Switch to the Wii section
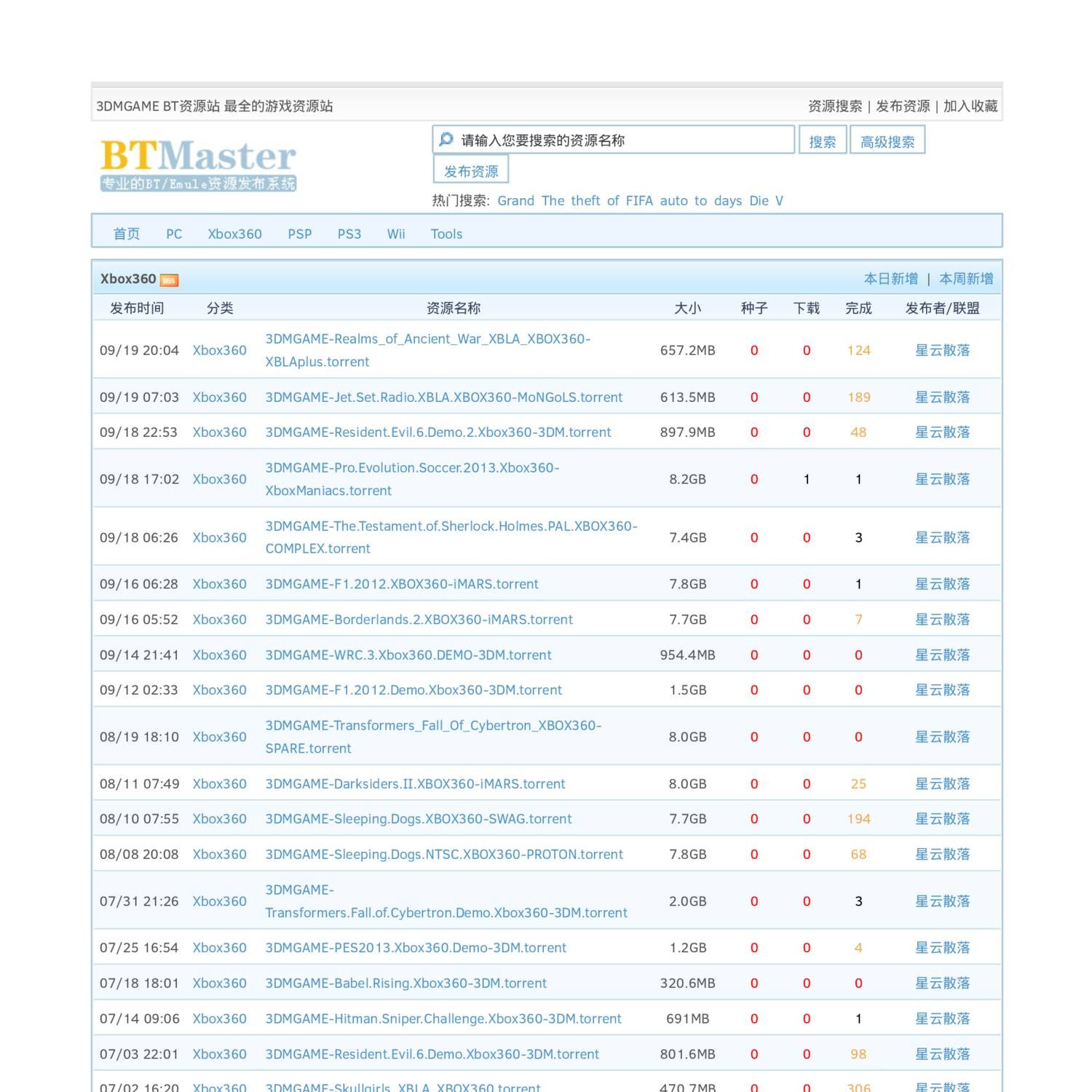Viewport: 1092px width, 1092px height. tap(395, 234)
